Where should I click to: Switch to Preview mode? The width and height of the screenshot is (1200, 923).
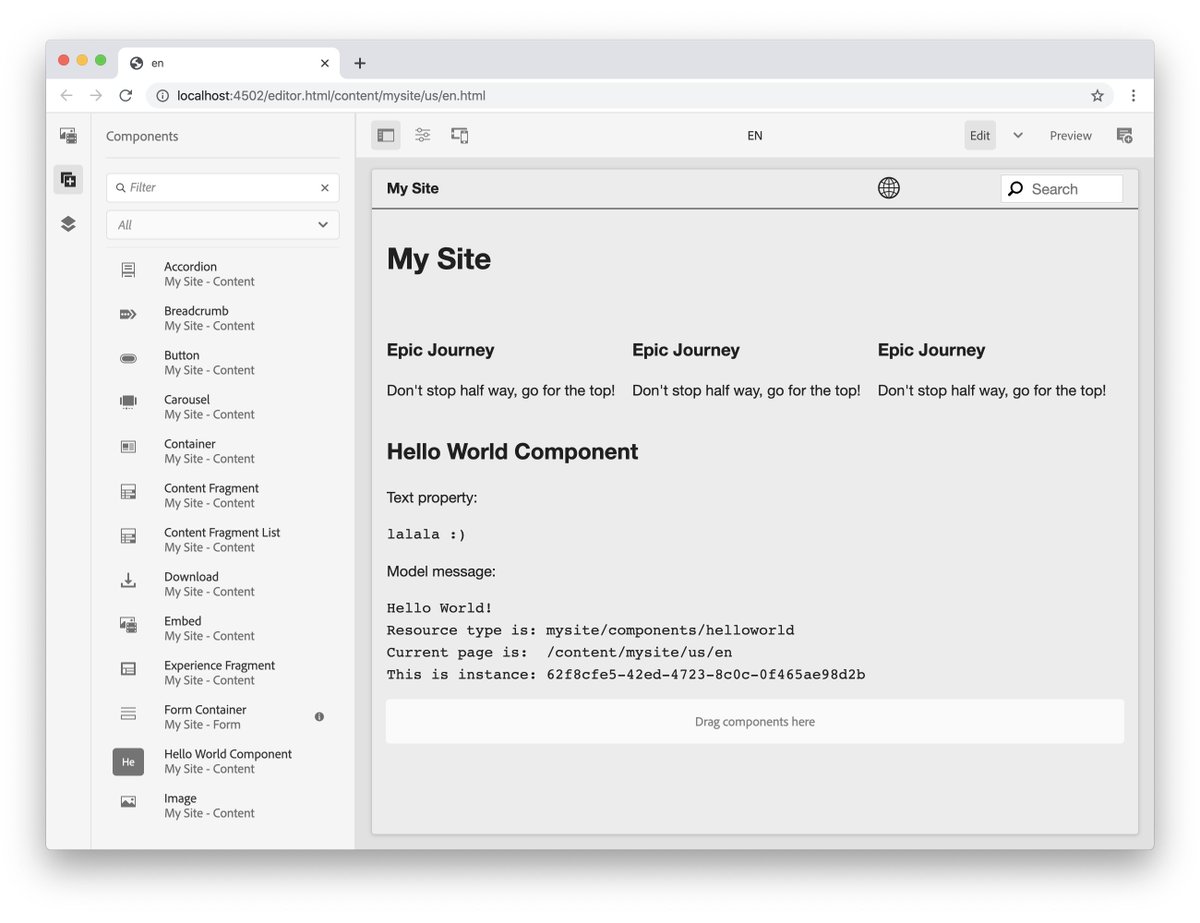coord(1070,136)
